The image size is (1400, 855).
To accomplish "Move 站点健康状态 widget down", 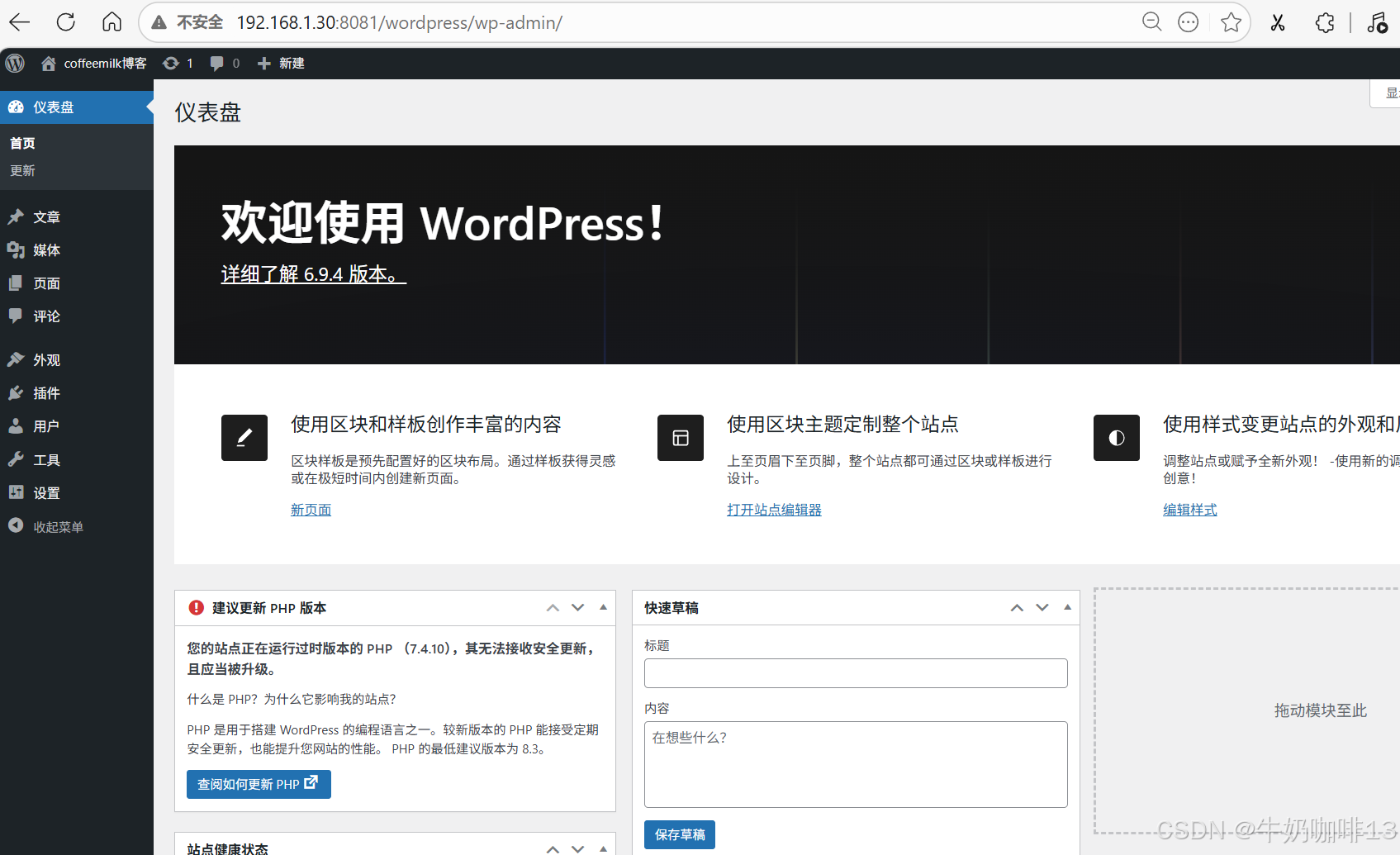I will pyautogui.click(x=578, y=848).
